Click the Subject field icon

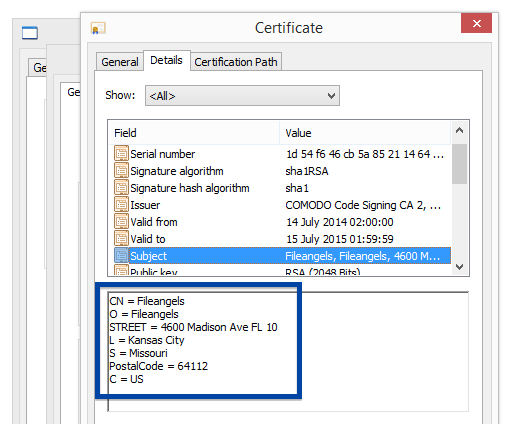[x=121, y=256]
